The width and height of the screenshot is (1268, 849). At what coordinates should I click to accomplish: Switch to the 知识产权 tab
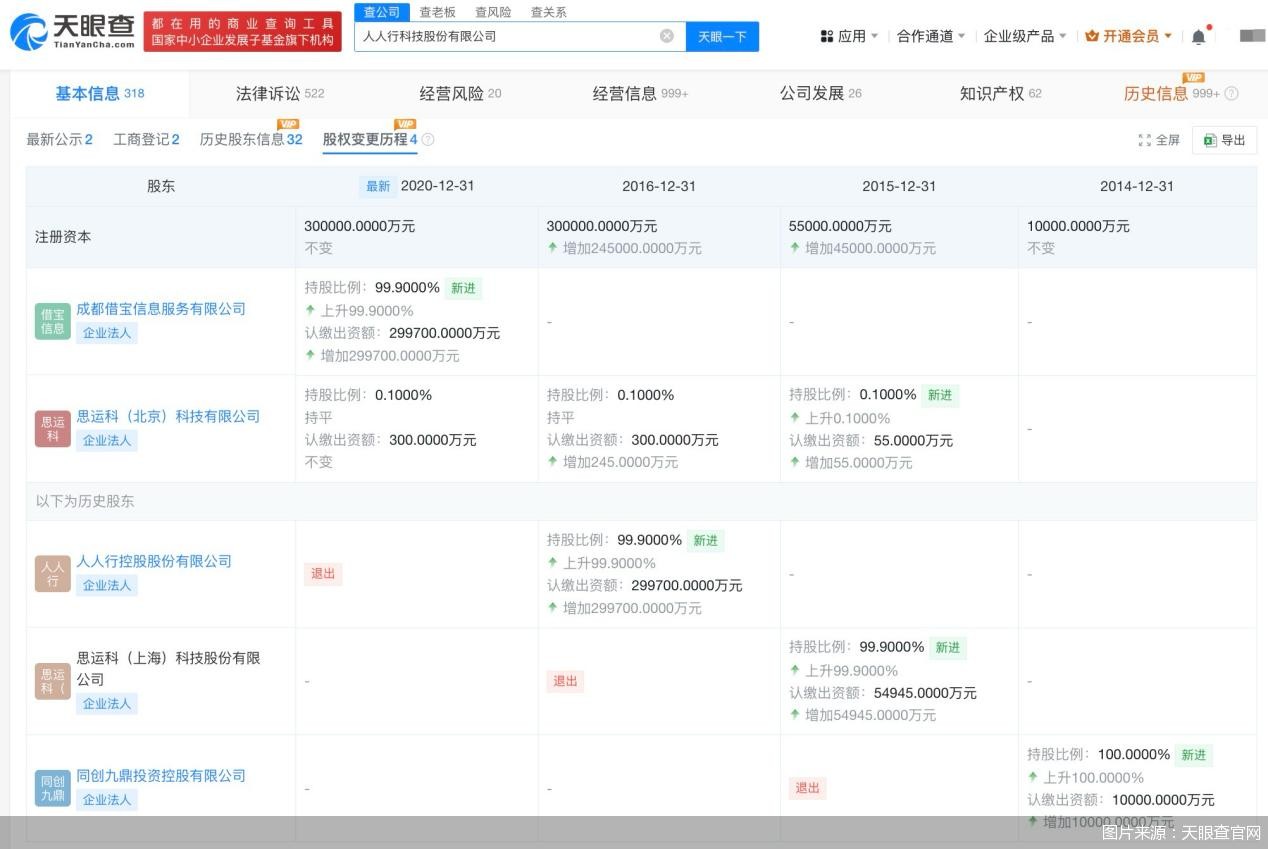1000,93
